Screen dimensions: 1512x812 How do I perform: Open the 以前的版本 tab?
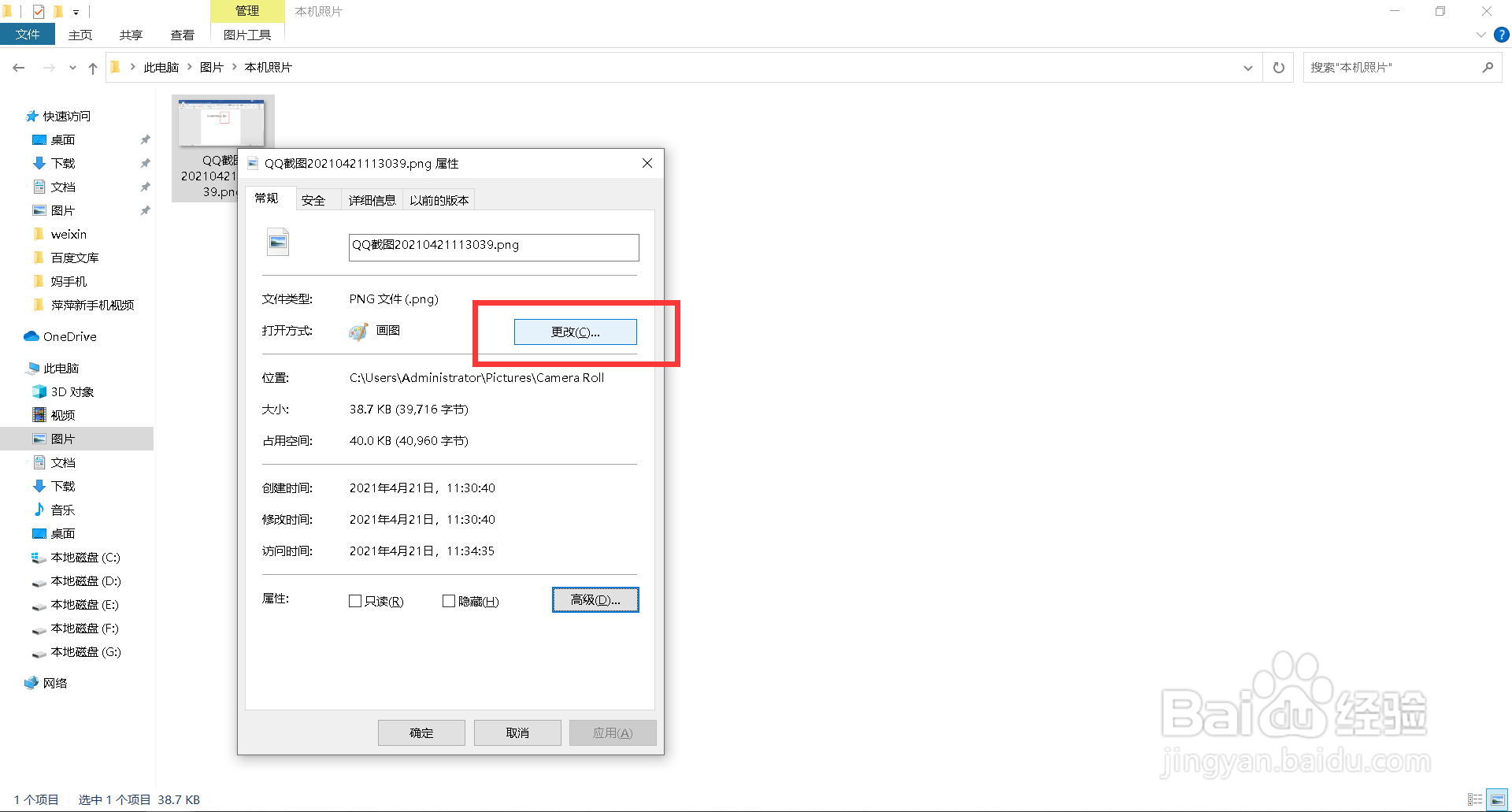(439, 200)
